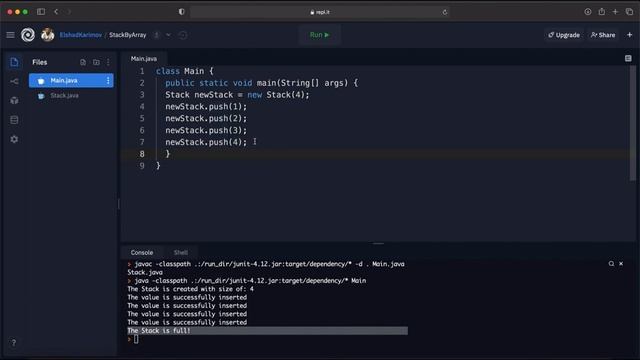Add a new folder in Files panel
Viewport: 640px width, 360px height.
click(96, 62)
